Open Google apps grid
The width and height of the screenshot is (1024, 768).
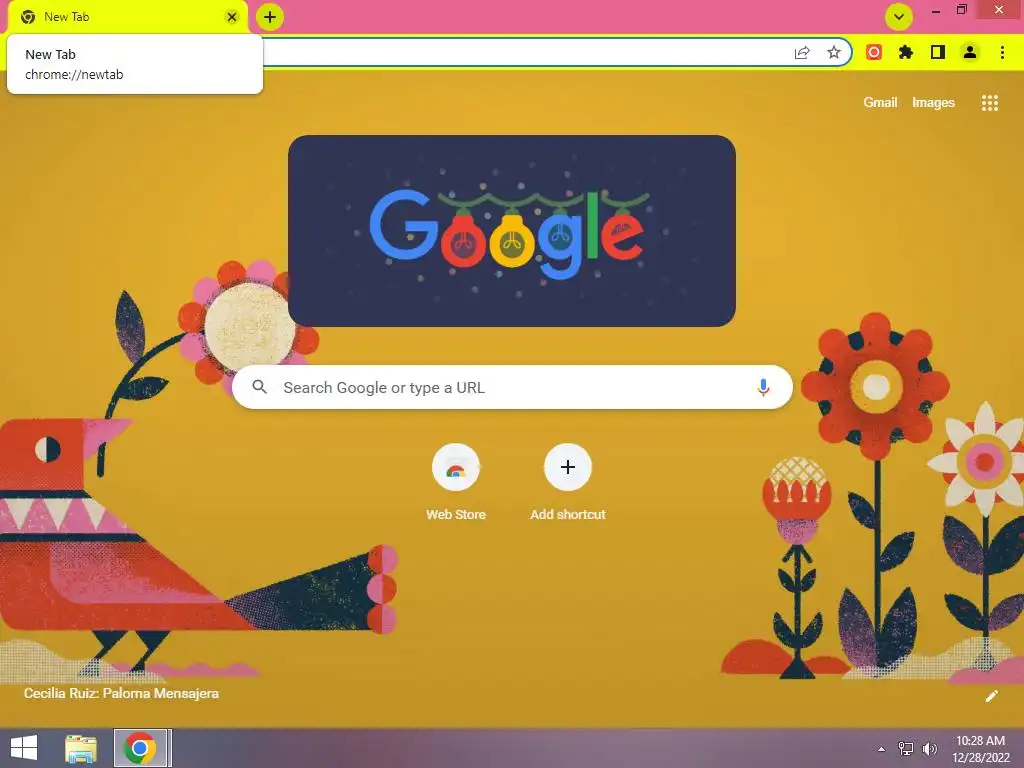(x=989, y=103)
